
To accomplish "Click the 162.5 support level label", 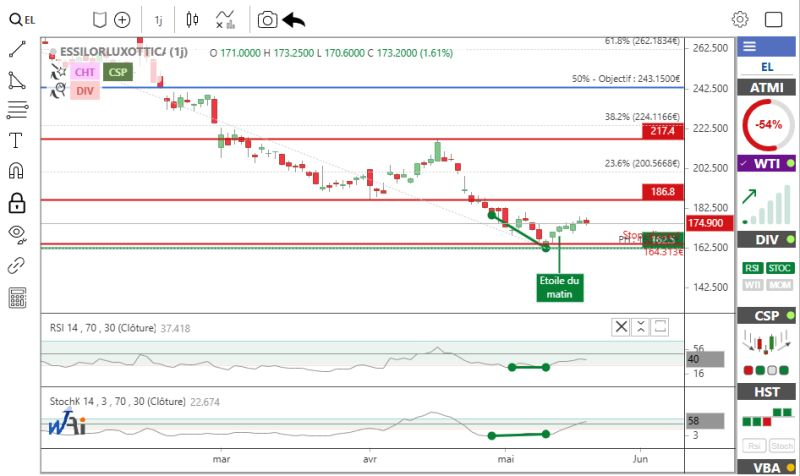I will point(662,240).
